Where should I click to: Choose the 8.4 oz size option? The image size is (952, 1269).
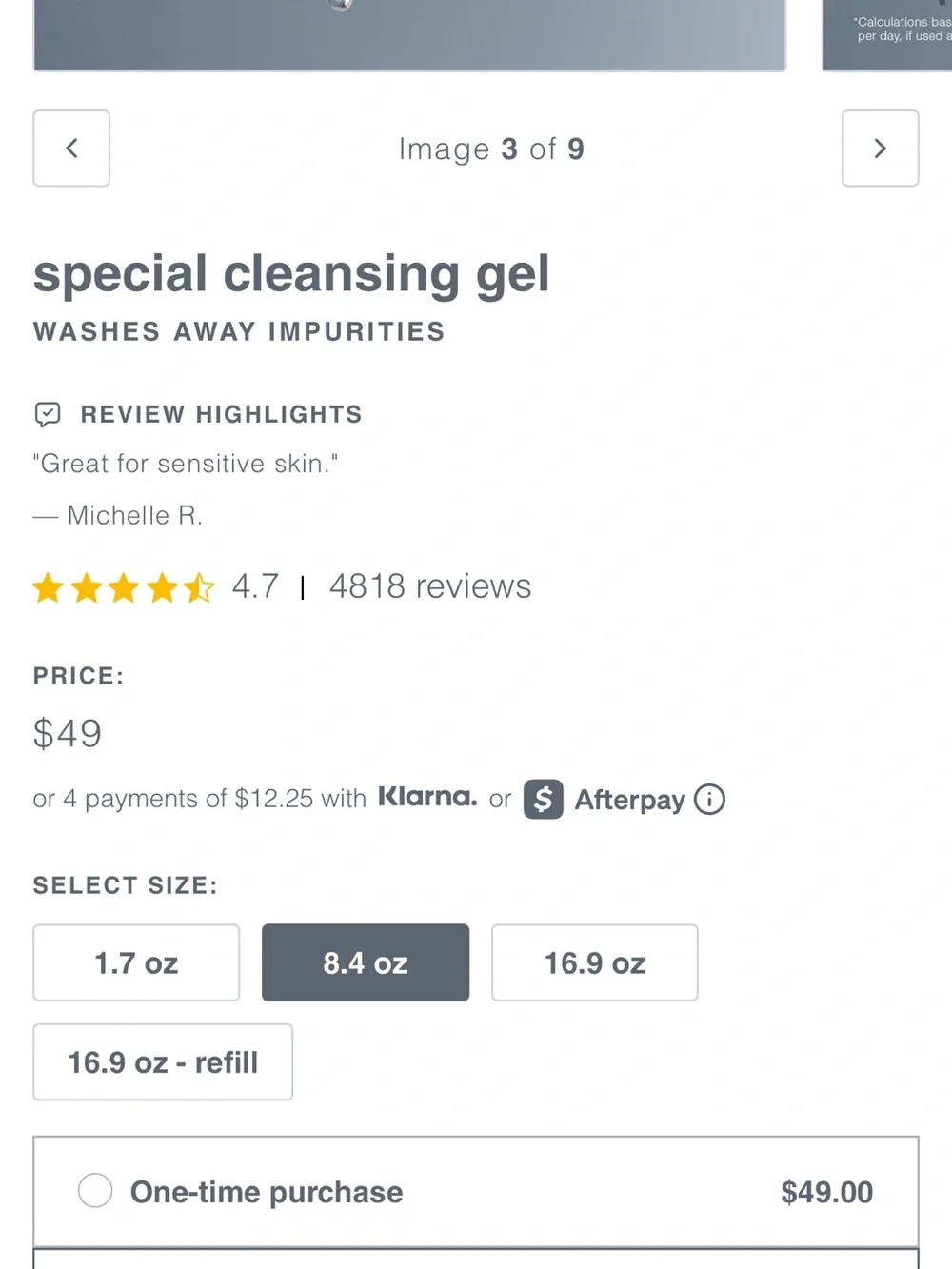click(x=366, y=962)
